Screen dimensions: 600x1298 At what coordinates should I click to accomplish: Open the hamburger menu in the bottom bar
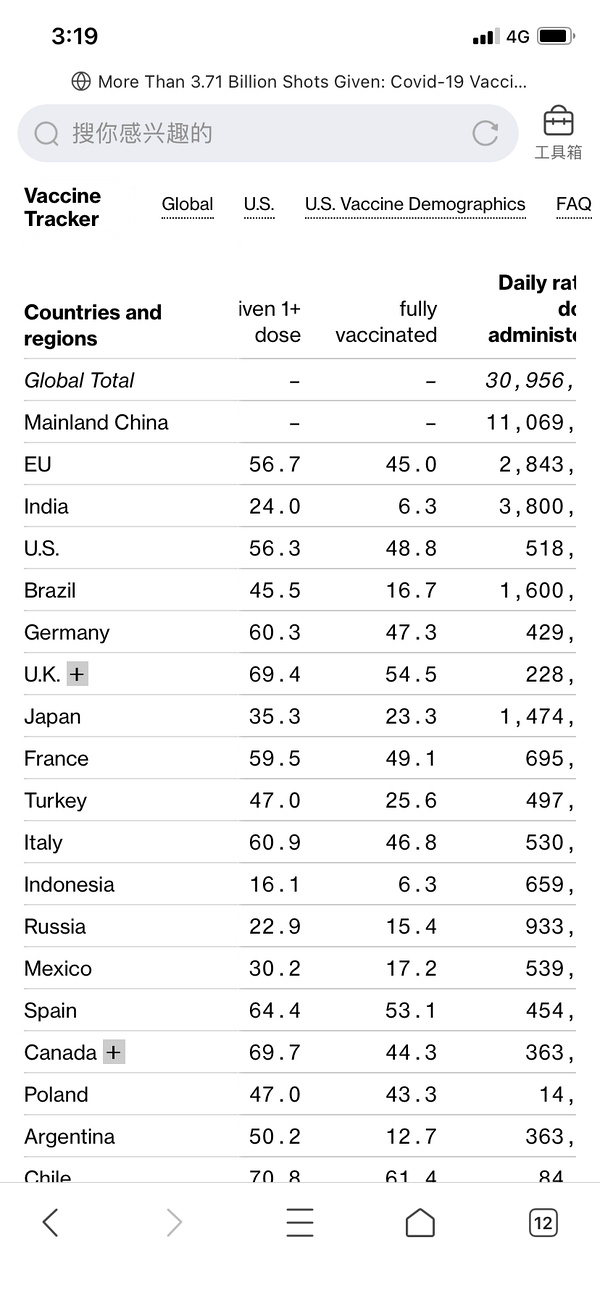pos(299,1222)
